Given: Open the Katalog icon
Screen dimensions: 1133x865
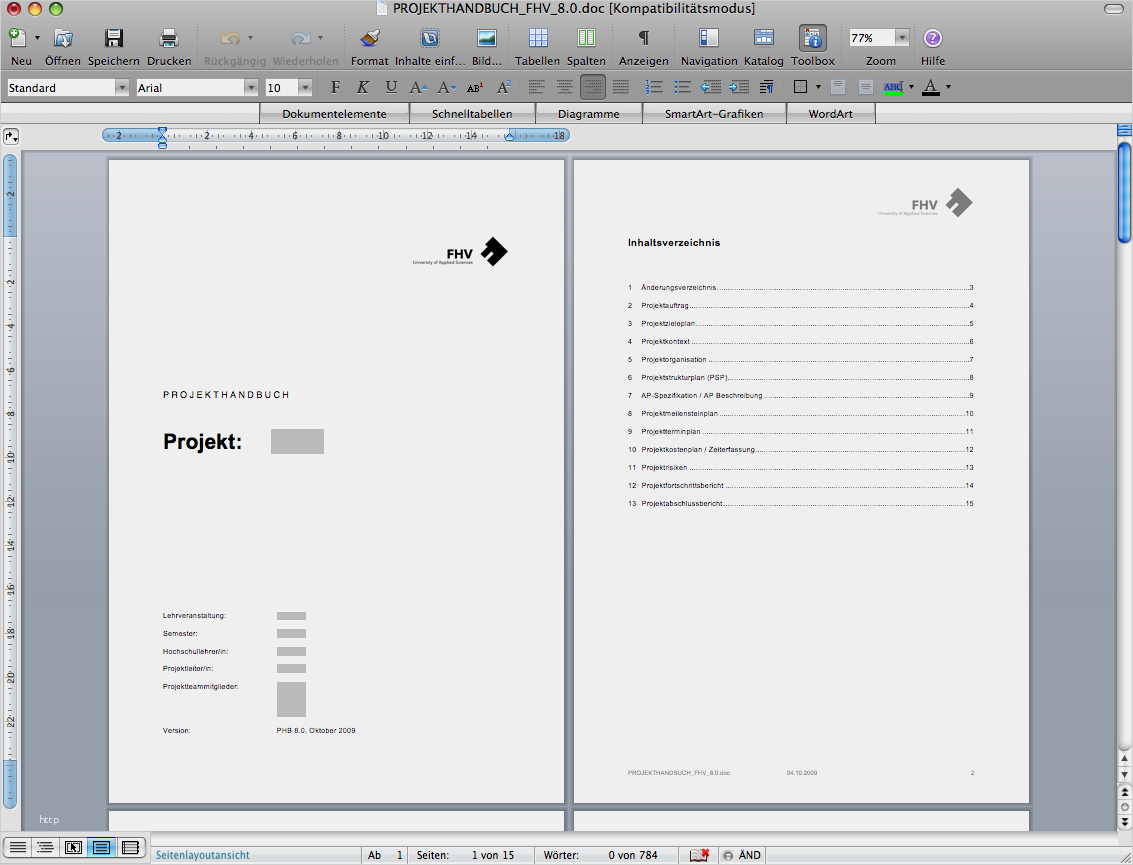Looking at the screenshot, I should (x=764, y=38).
